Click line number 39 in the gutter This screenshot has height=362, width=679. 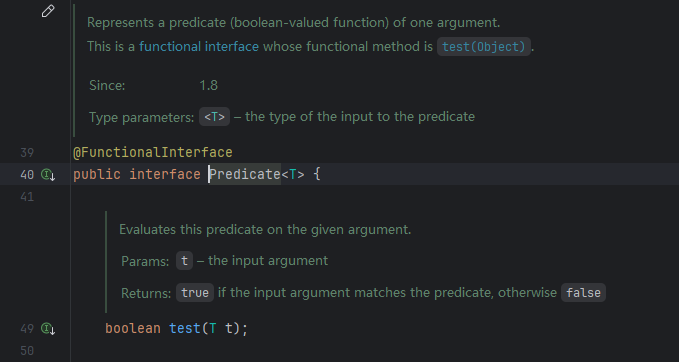point(27,153)
